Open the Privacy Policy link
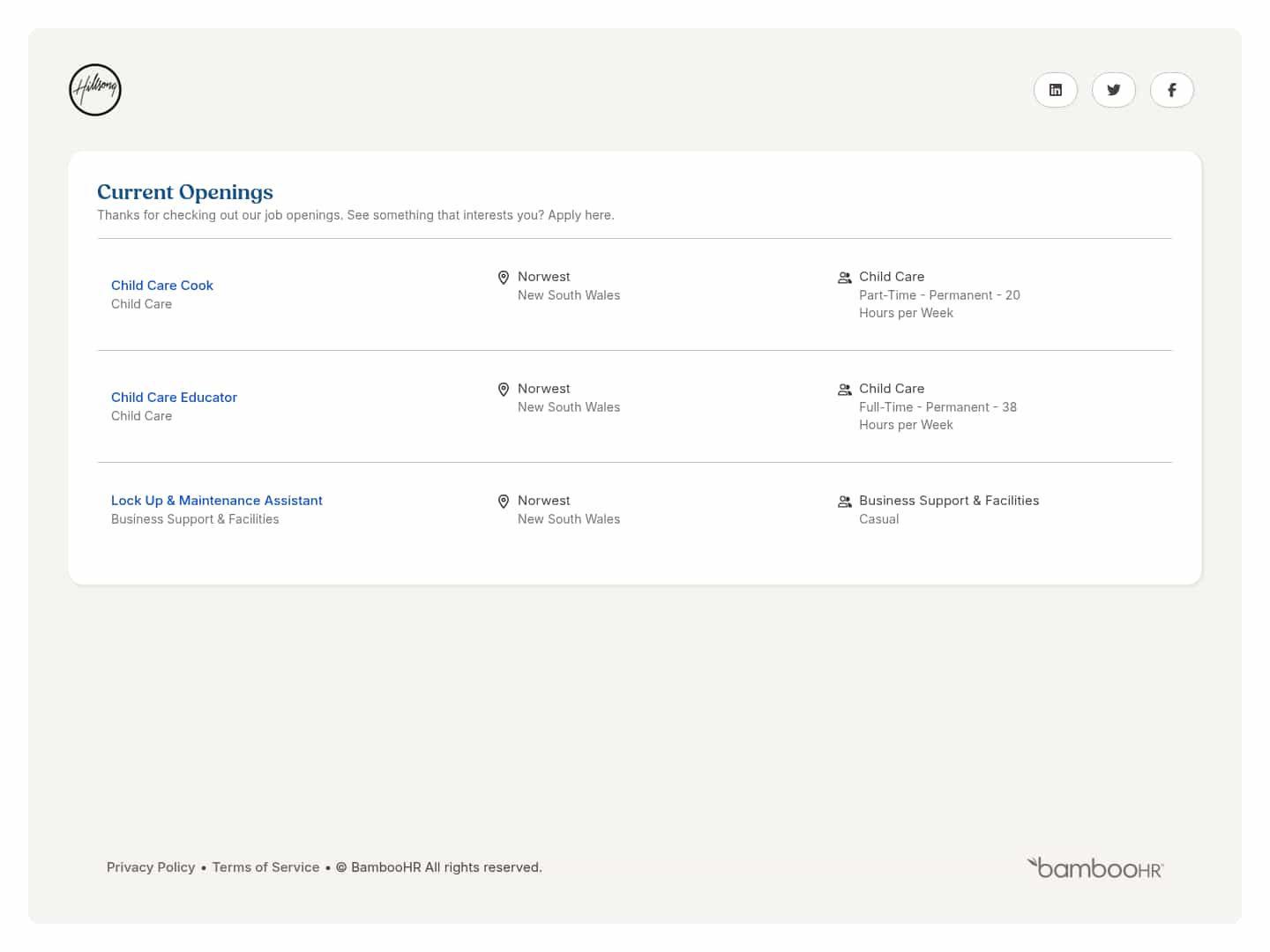The width and height of the screenshot is (1270, 952). tap(151, 867)
